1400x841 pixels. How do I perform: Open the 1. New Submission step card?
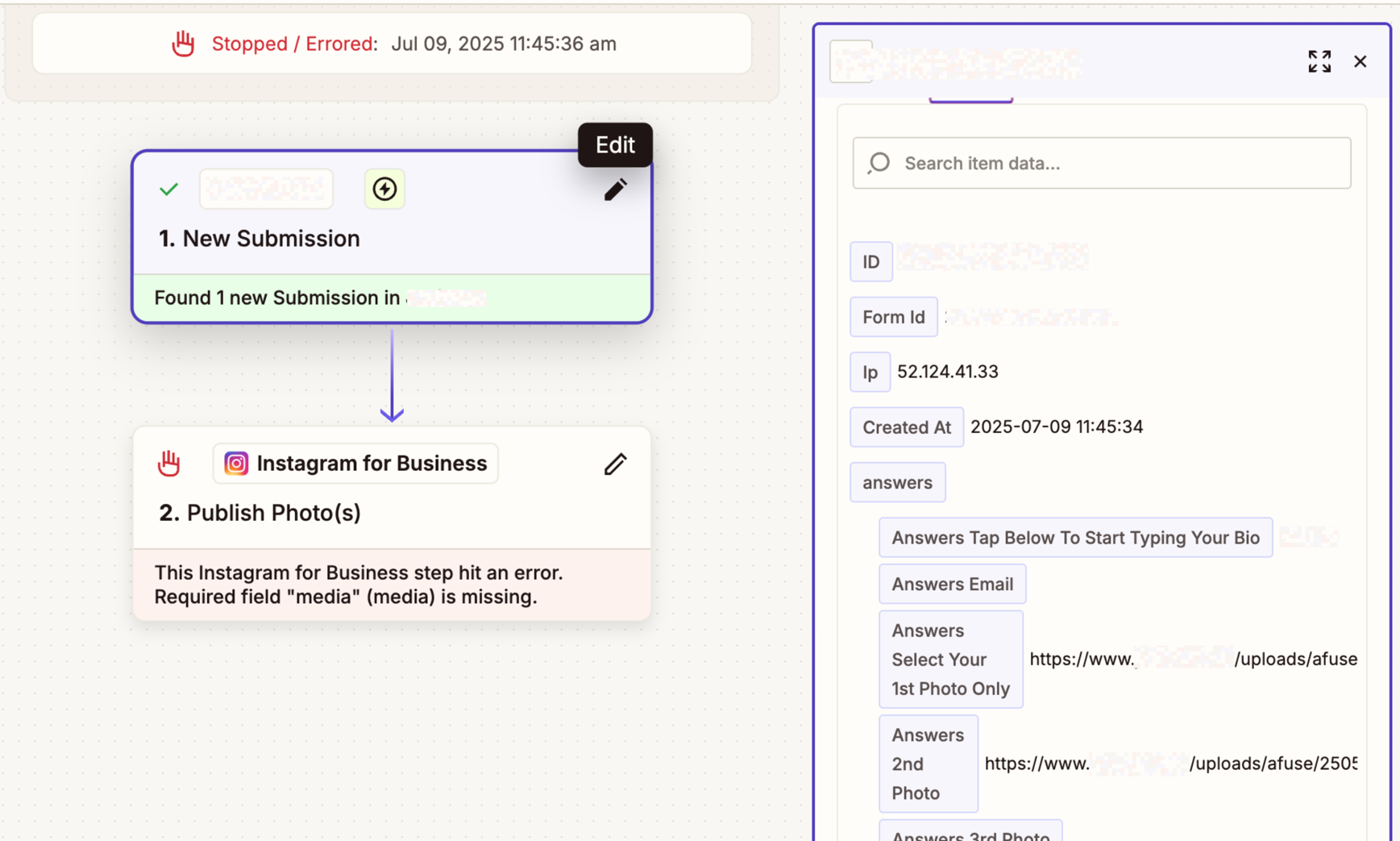click(x=392, y=237)
